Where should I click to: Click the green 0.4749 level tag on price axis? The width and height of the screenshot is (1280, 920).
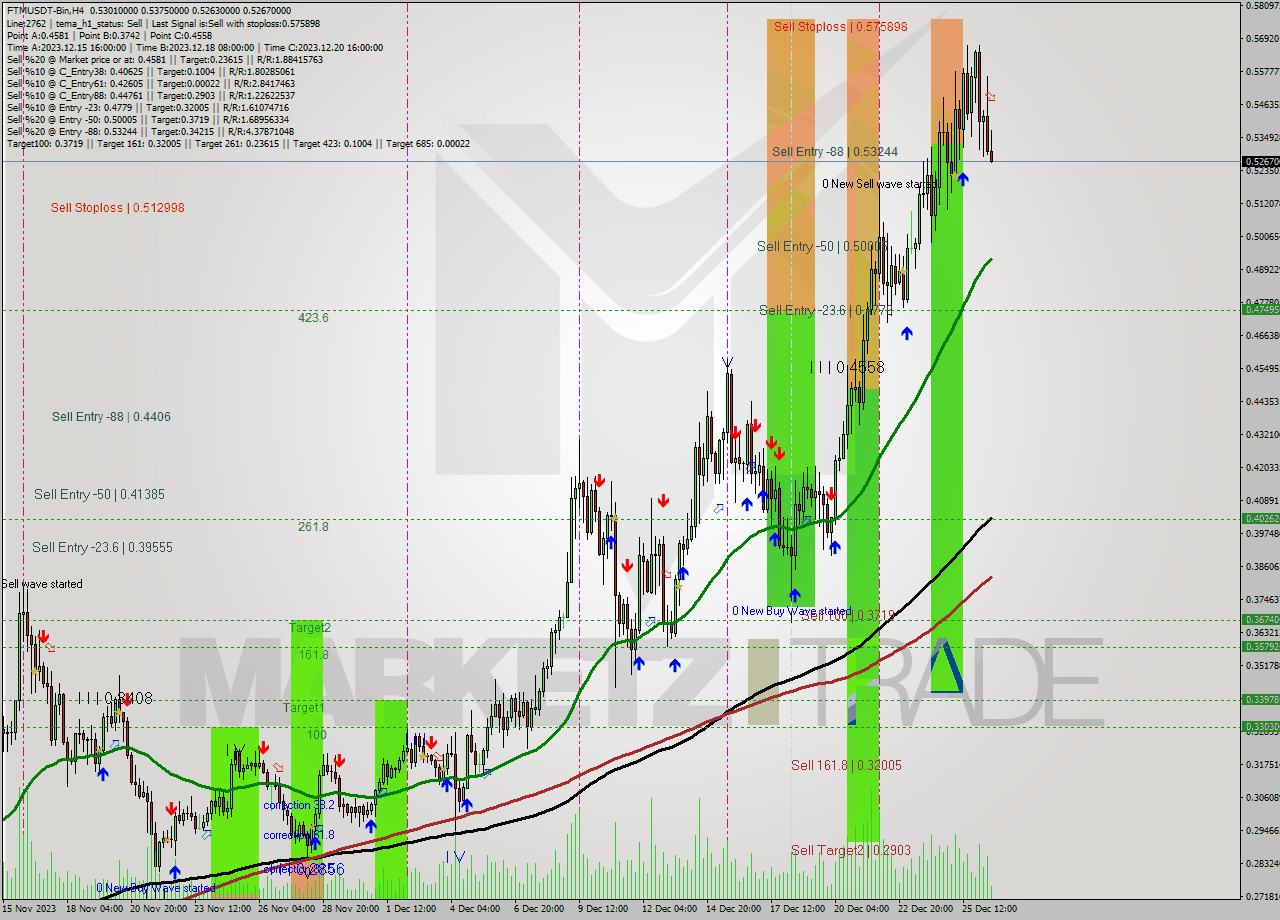coord(1261,309)
